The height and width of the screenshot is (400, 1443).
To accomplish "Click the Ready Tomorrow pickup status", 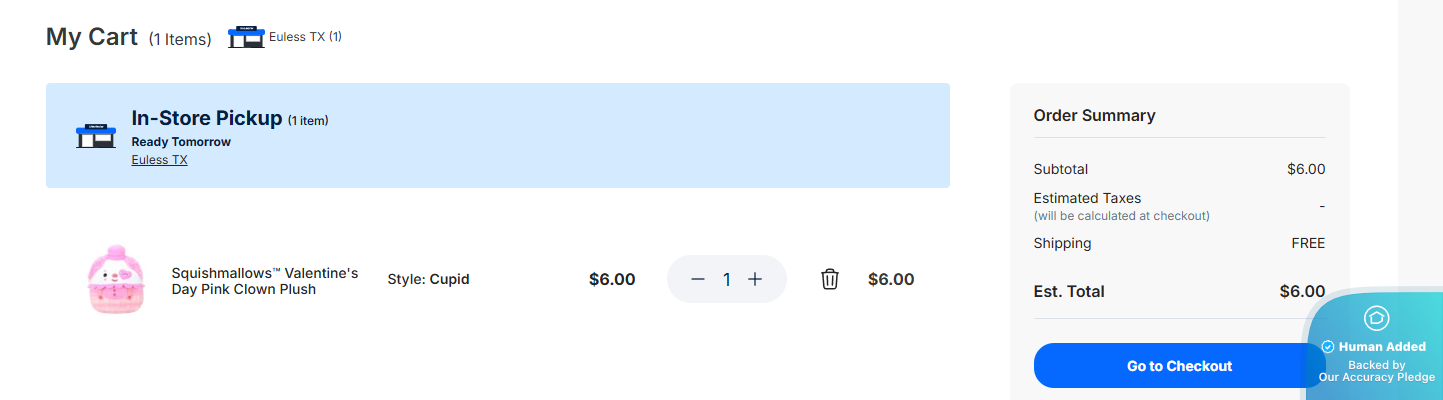I will [181, 142].
